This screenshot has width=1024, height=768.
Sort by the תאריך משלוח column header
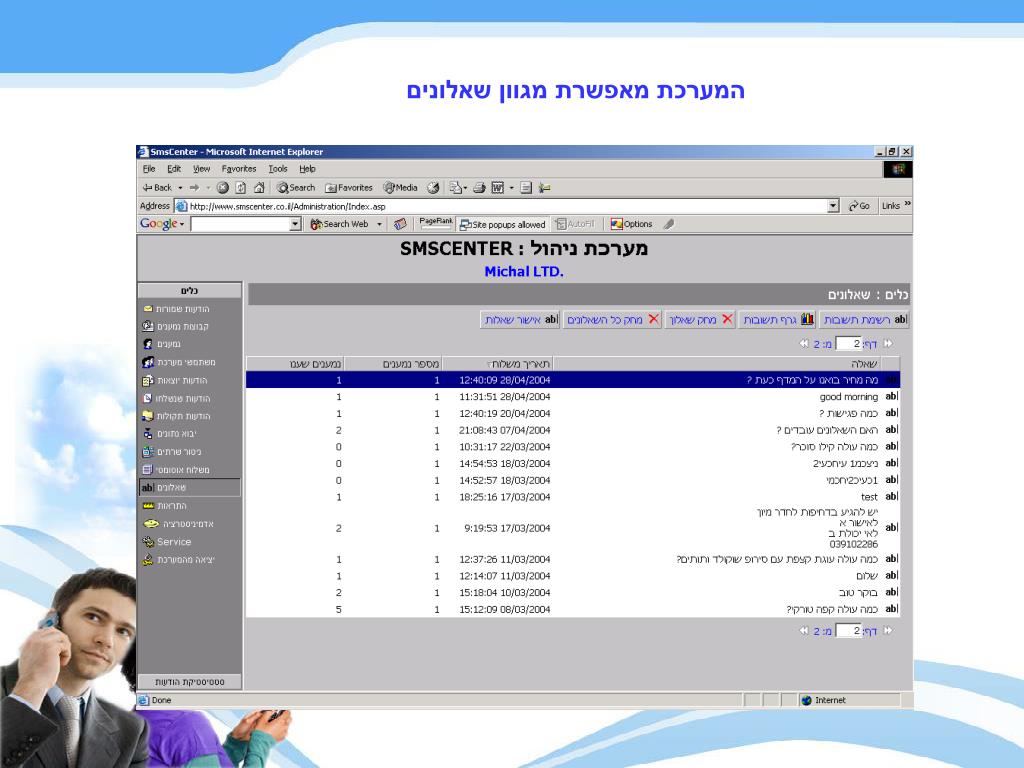click(498, 364)
